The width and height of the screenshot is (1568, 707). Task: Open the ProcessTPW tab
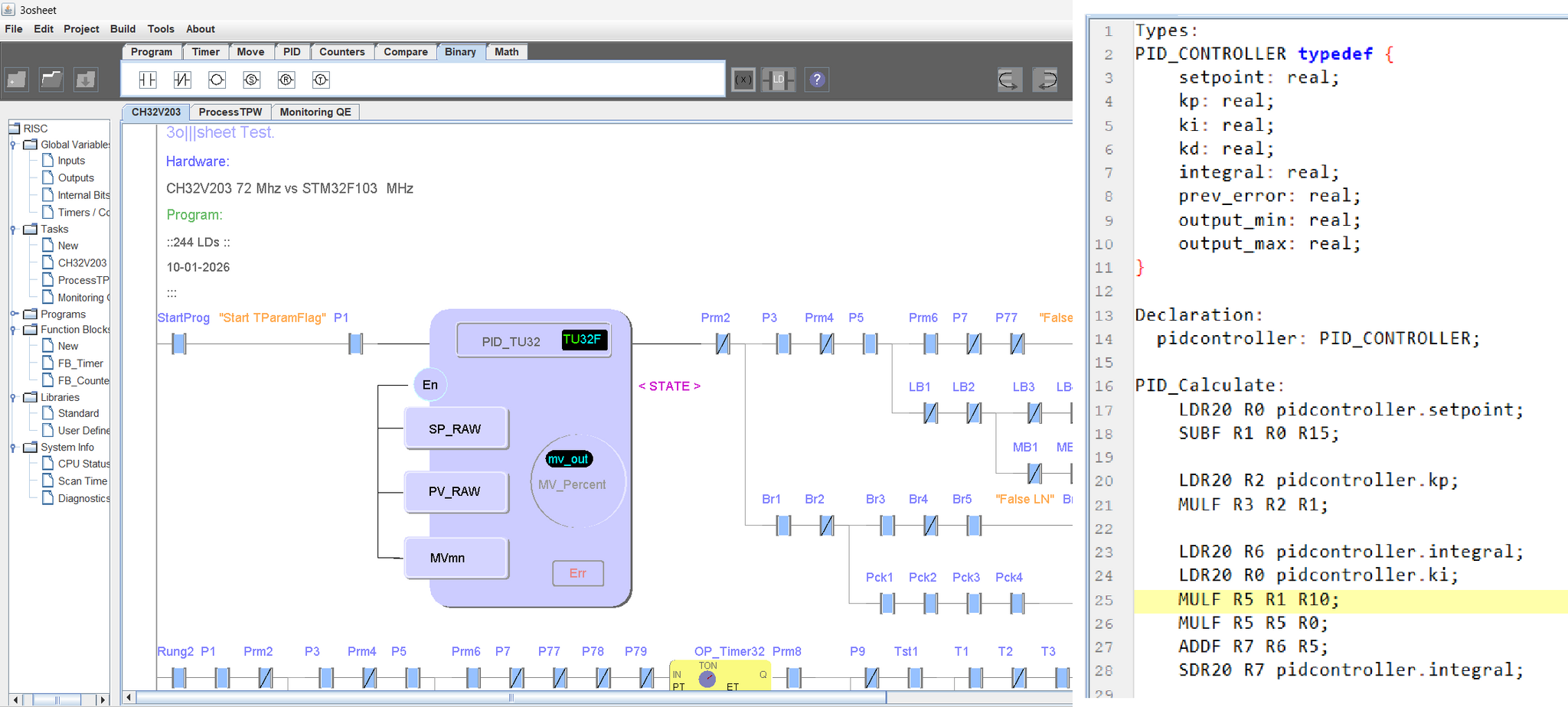tap(230, 112)
